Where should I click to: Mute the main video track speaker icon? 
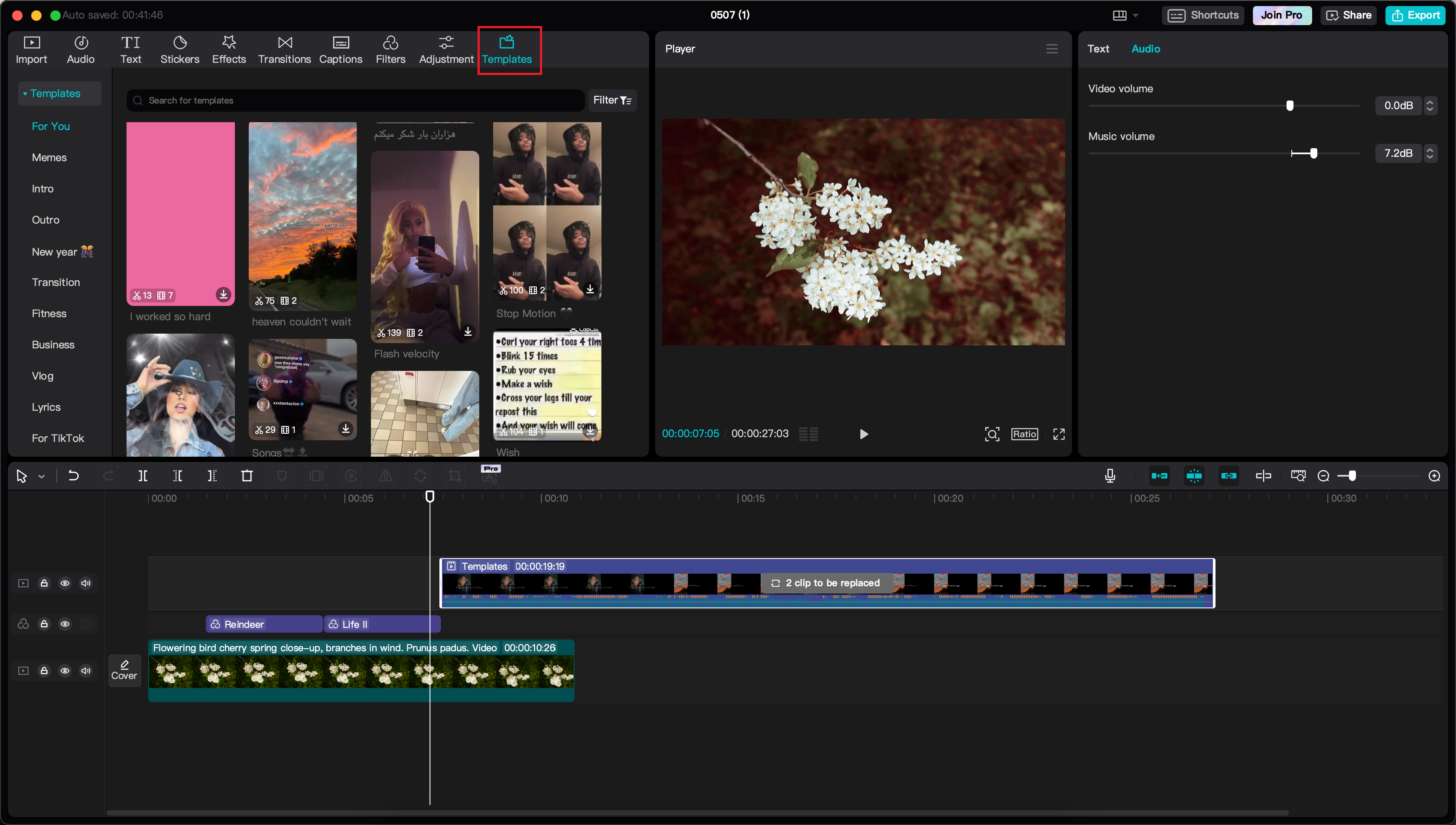coord(86,671)
